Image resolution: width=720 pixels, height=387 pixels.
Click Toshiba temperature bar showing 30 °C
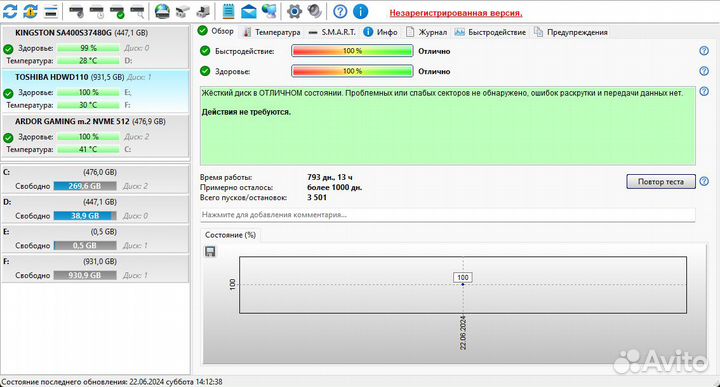(88, 105)
